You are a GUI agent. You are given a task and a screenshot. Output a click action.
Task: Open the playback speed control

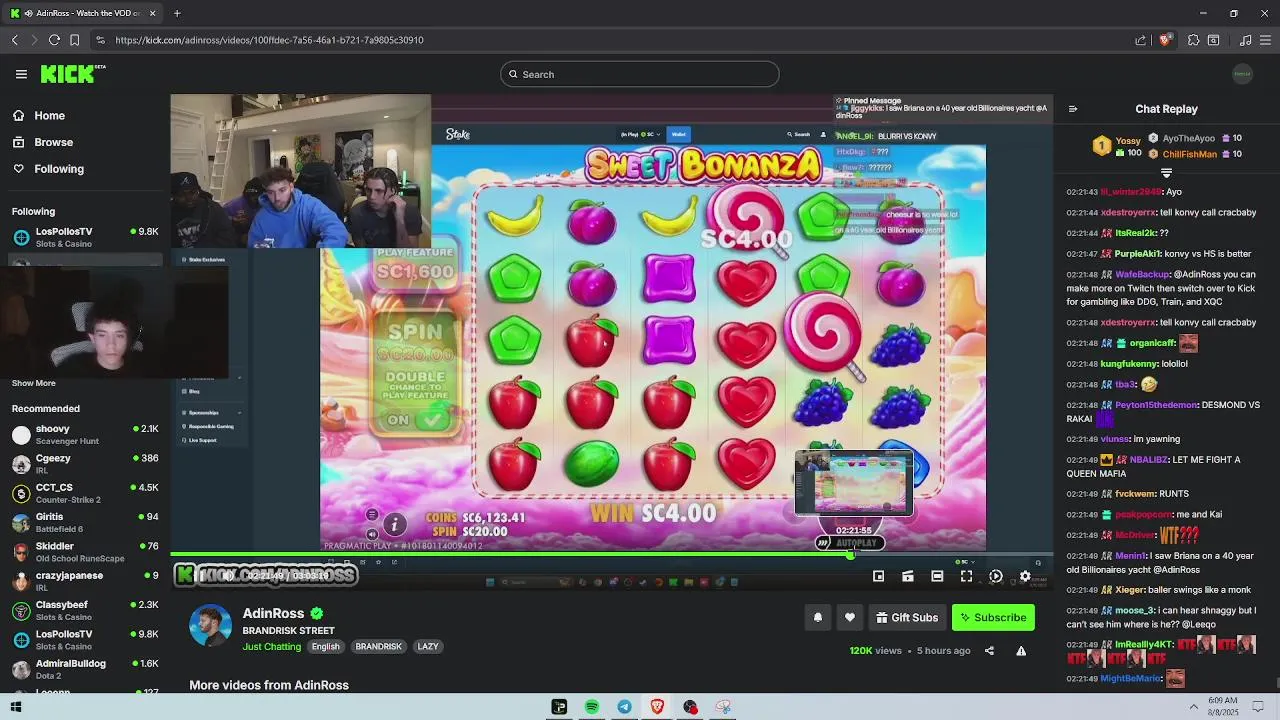click(x=996, y=576)
